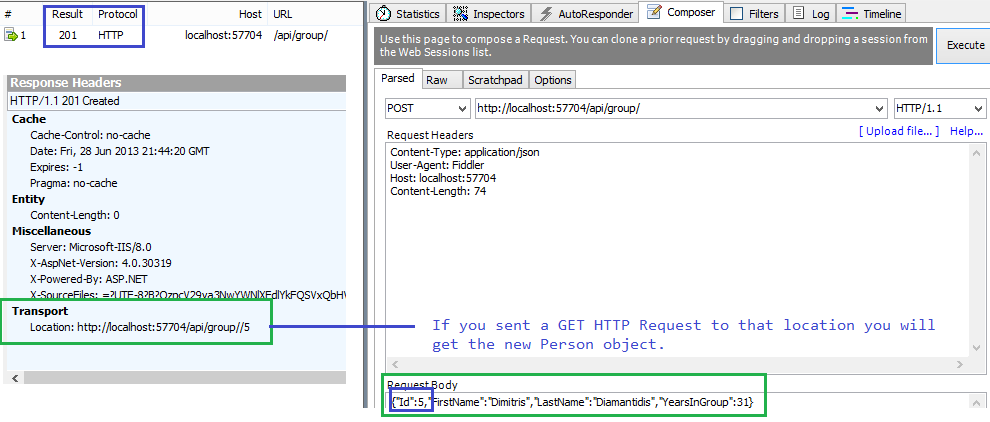Click the Composer pencil icon
Image resolution: width=990 pixels, height=422 pixels.
[654, 13]
